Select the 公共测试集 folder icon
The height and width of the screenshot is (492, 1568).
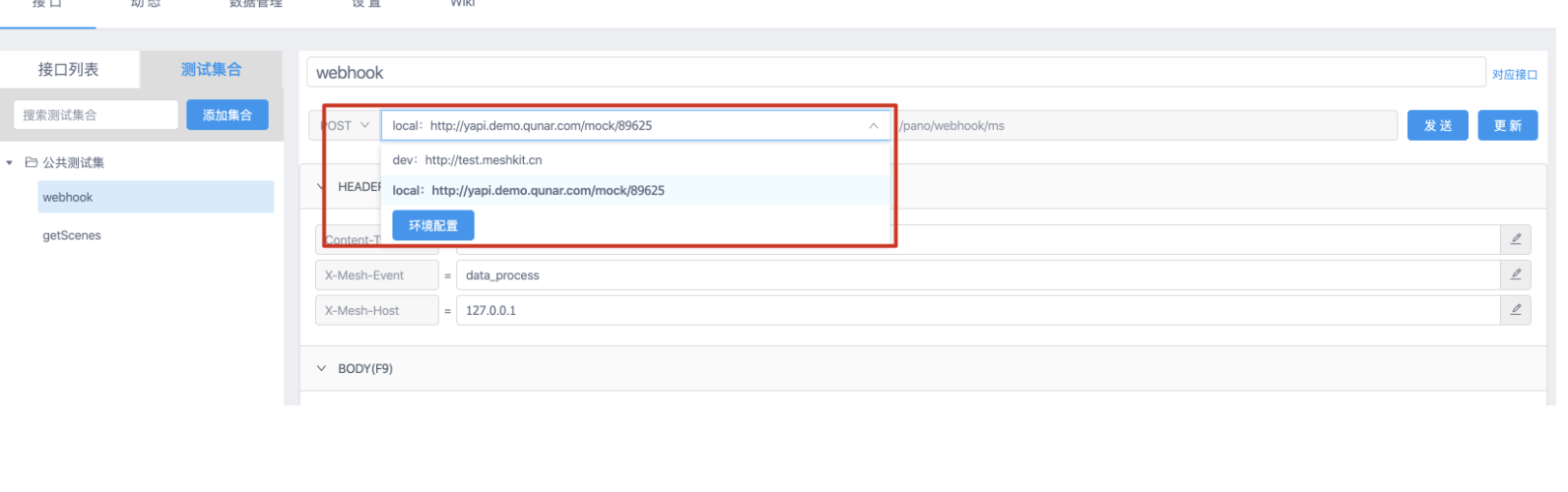pyautogui.click(x=31, y=162)
